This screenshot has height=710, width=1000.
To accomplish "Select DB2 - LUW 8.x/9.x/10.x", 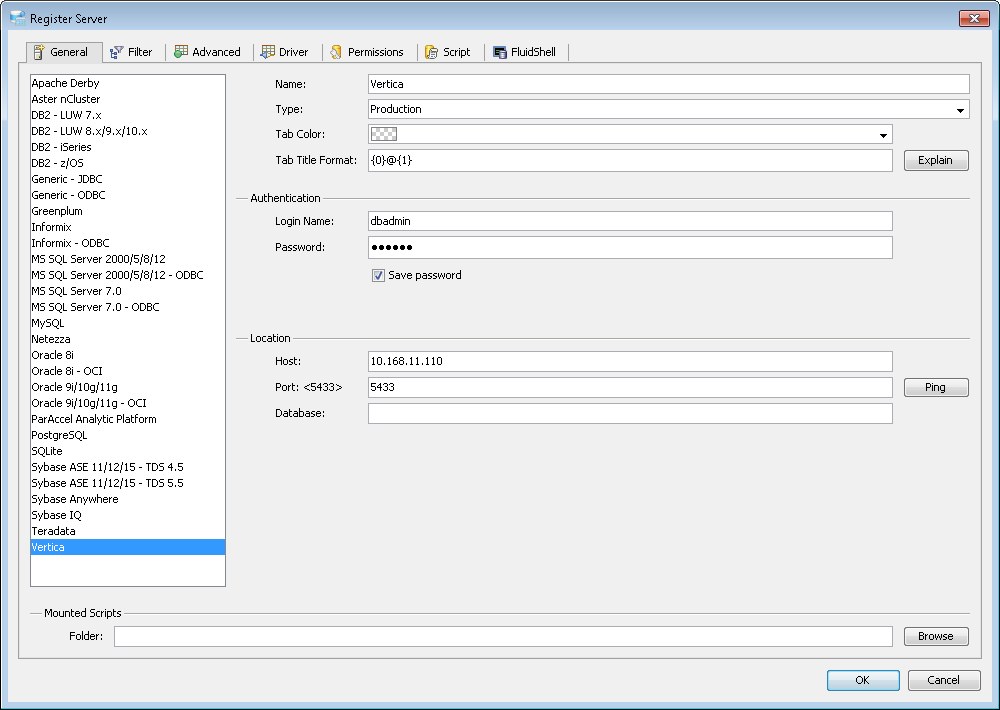I will [128, 131].
